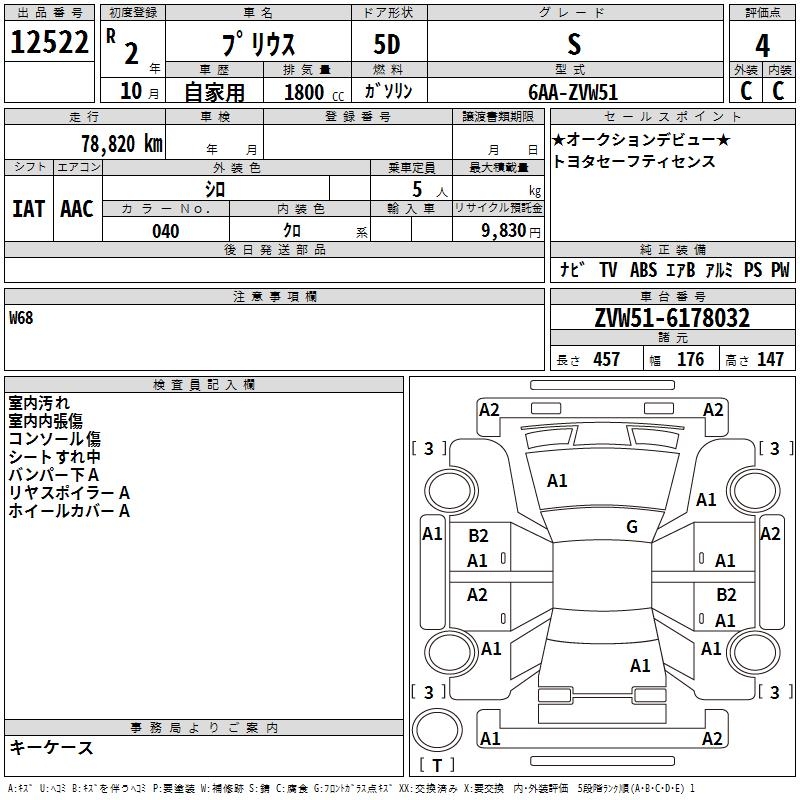This screenshot has height=800, width=800.
Task: Select the recycle deposit 9,830円
Action: point(511,231)
